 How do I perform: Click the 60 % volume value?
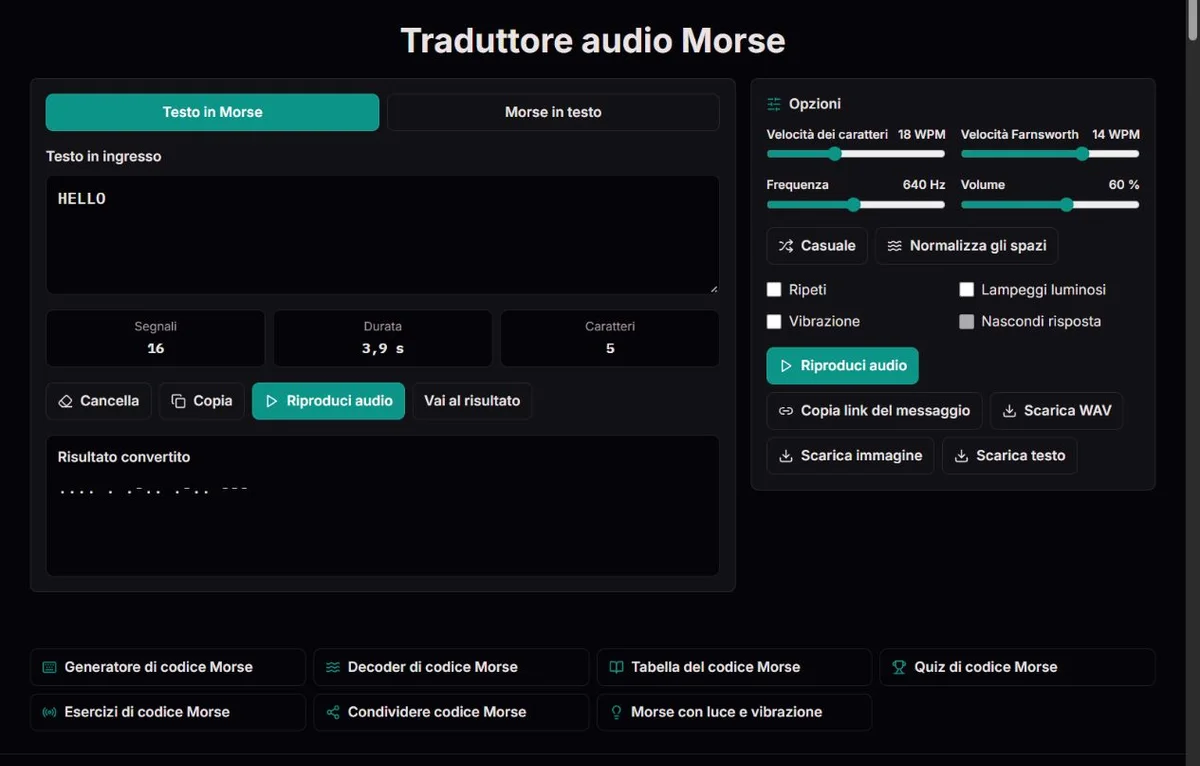click(1124, 185)
